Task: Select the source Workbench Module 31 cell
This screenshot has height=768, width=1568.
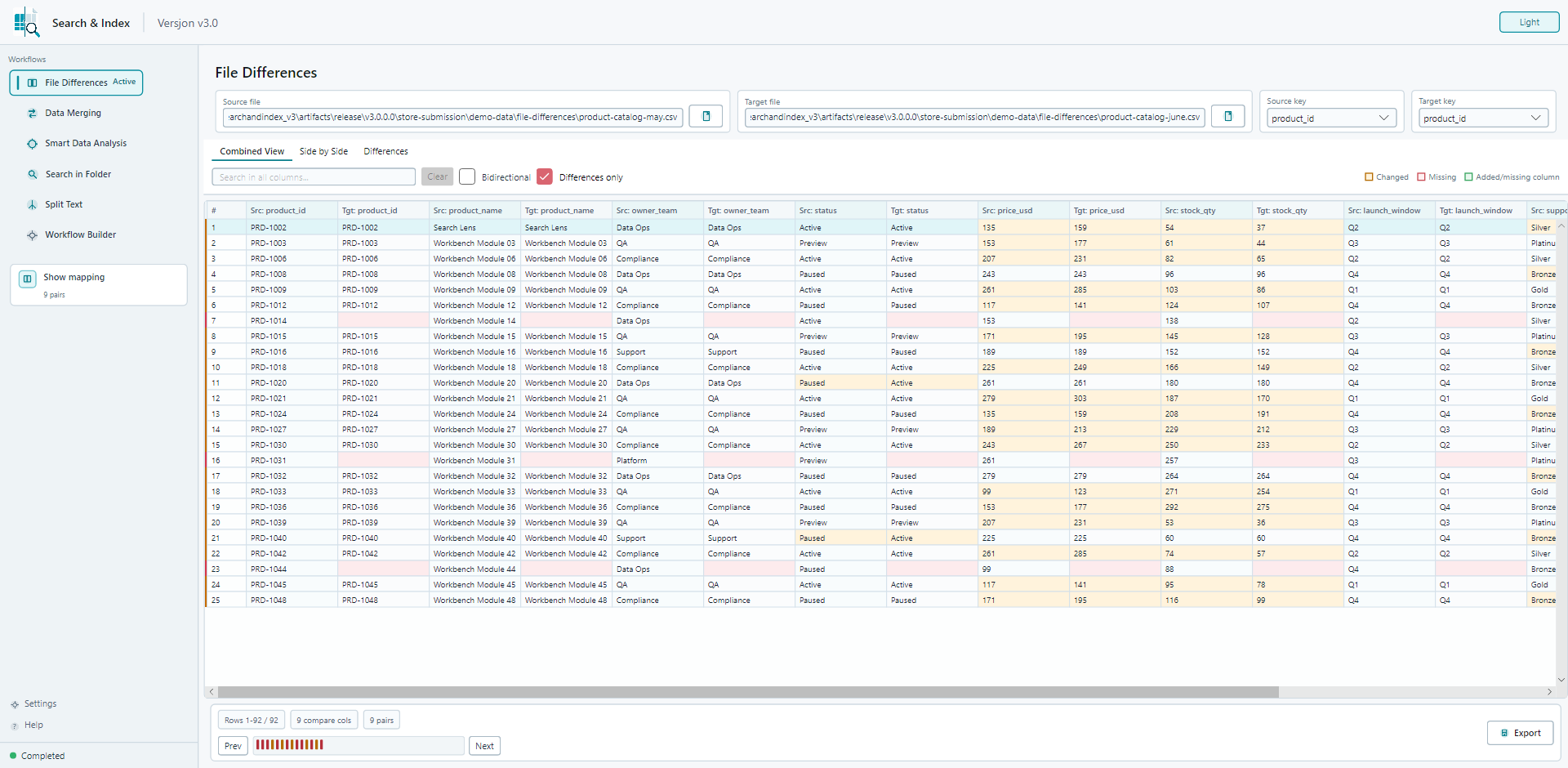Action: 475,461
